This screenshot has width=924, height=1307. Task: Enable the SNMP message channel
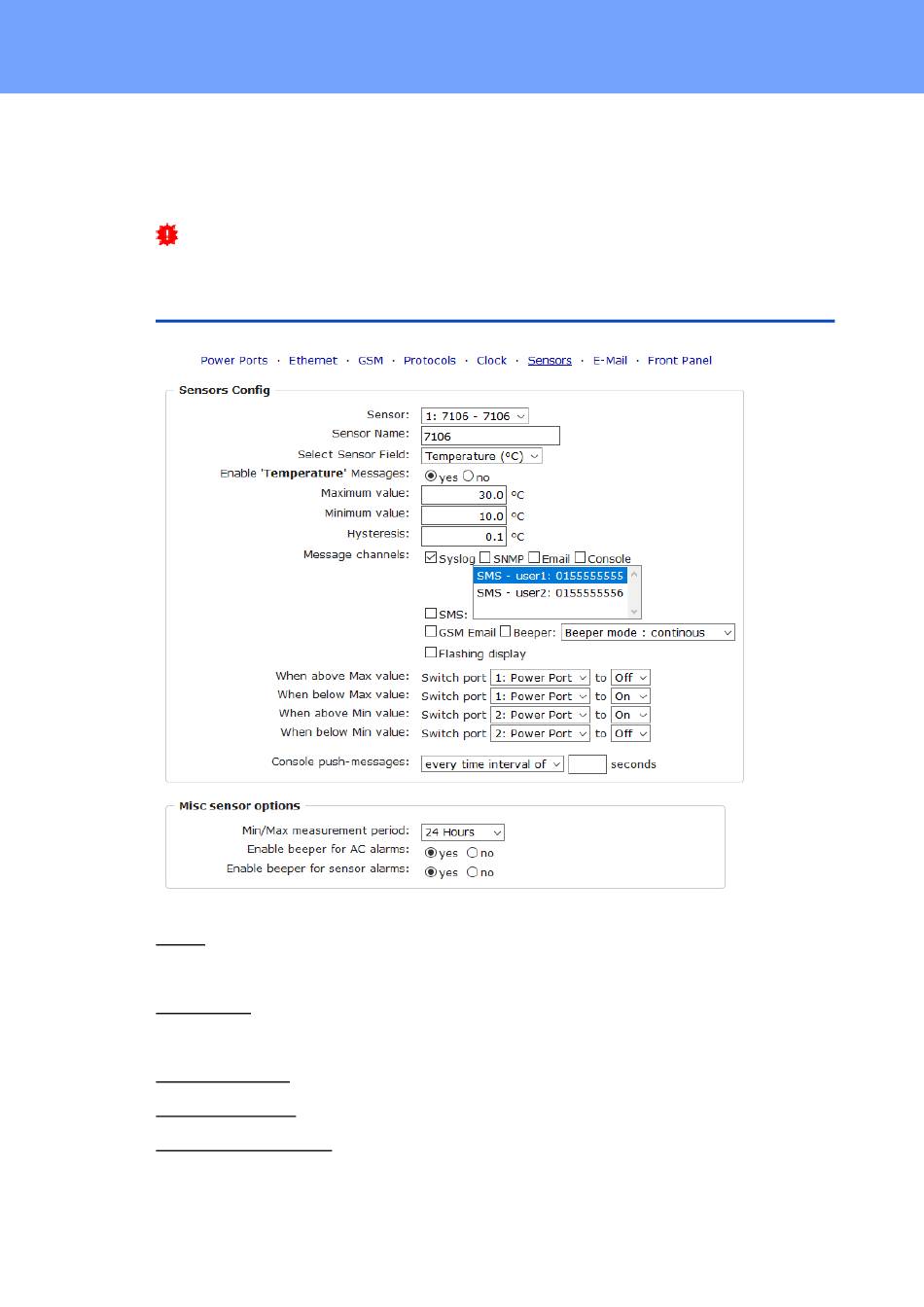click(484, 558)
